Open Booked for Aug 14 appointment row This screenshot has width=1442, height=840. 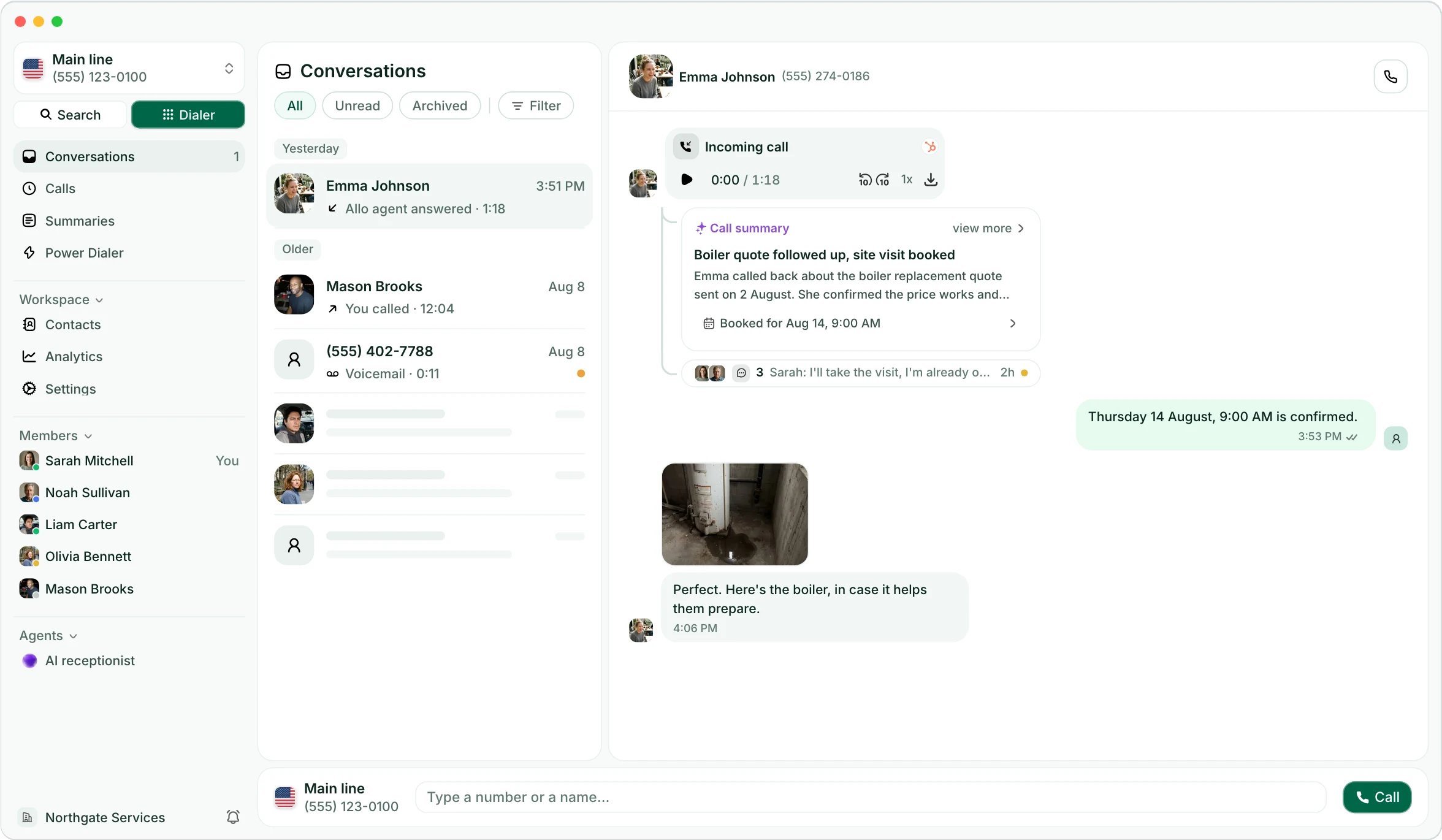coord(860,323)
